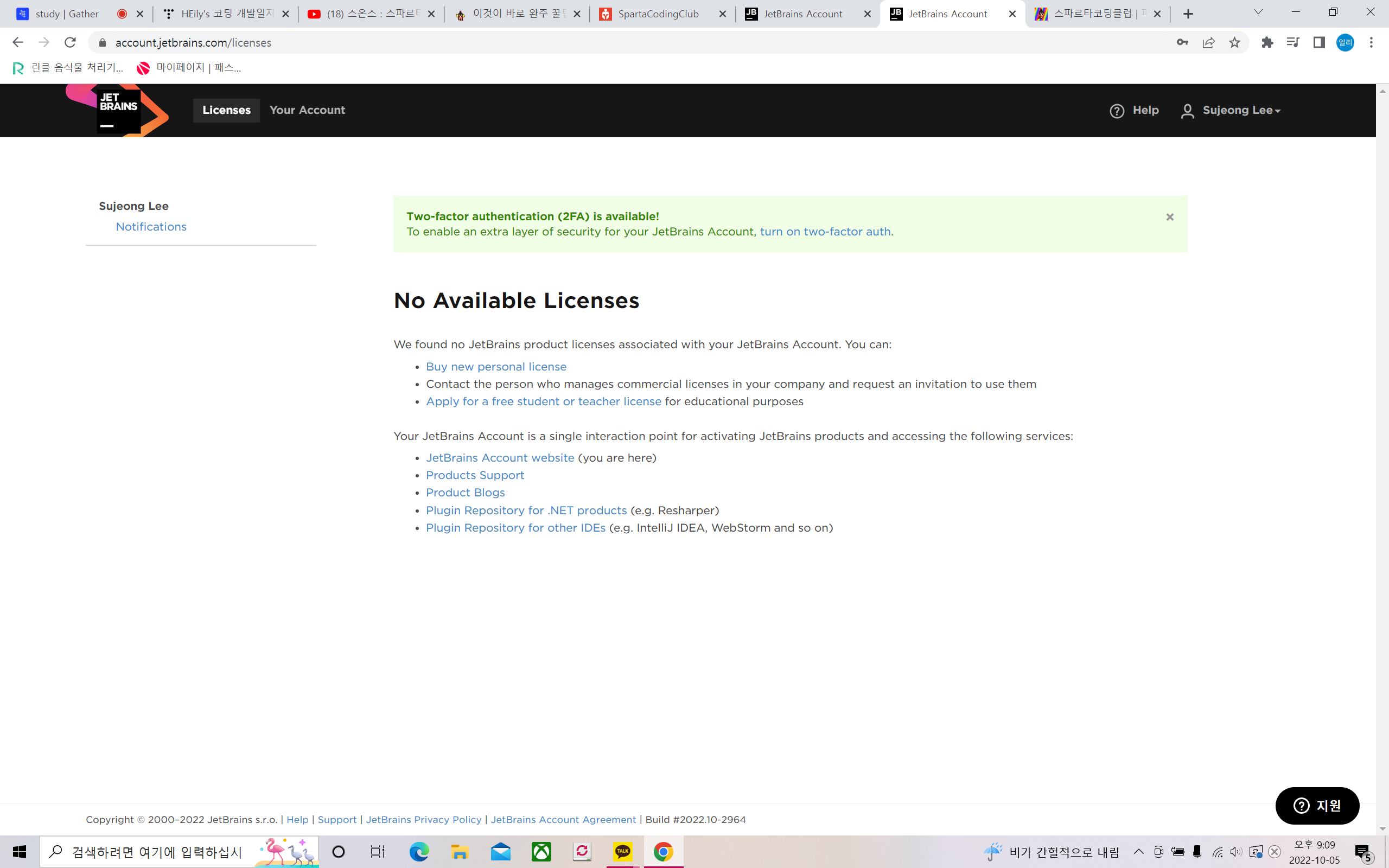Open the Help question mark icon in header
The width and height of the screenshot is (1389, 868).
tap(1117, 111)
